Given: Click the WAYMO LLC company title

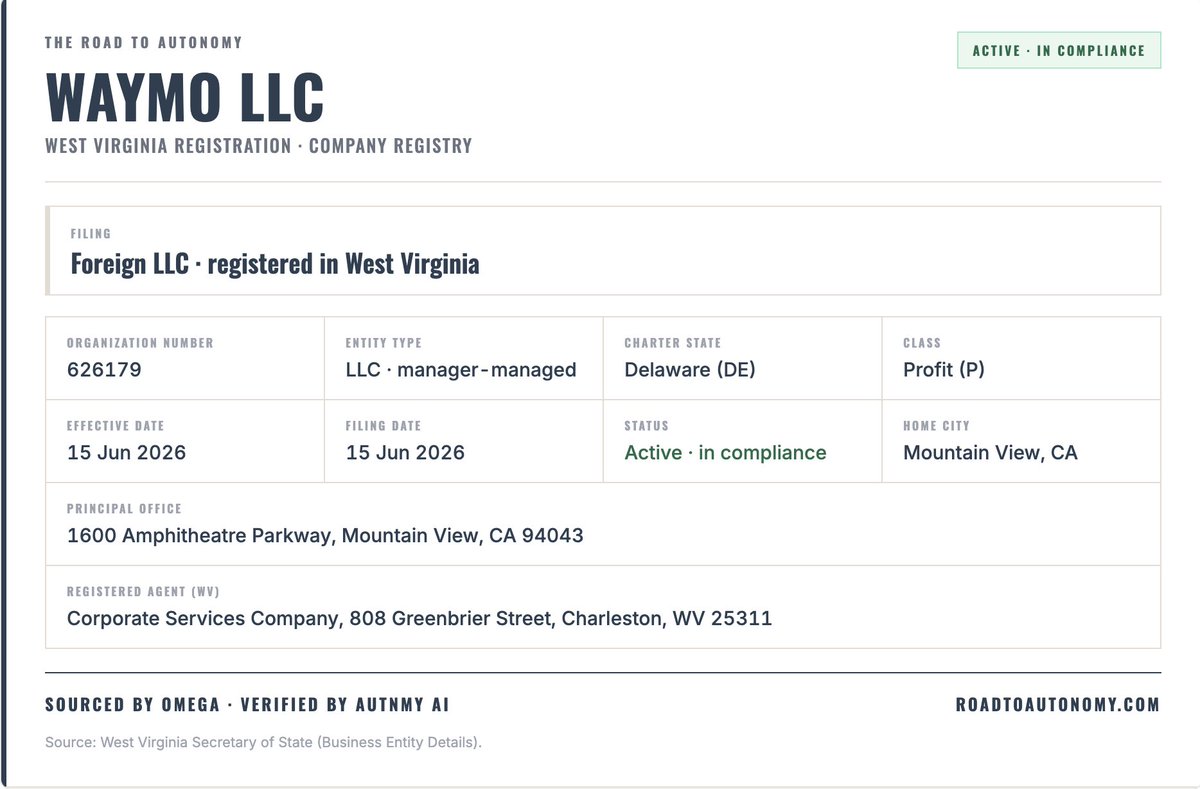Looking at the screenshot, I should (185, 97).
